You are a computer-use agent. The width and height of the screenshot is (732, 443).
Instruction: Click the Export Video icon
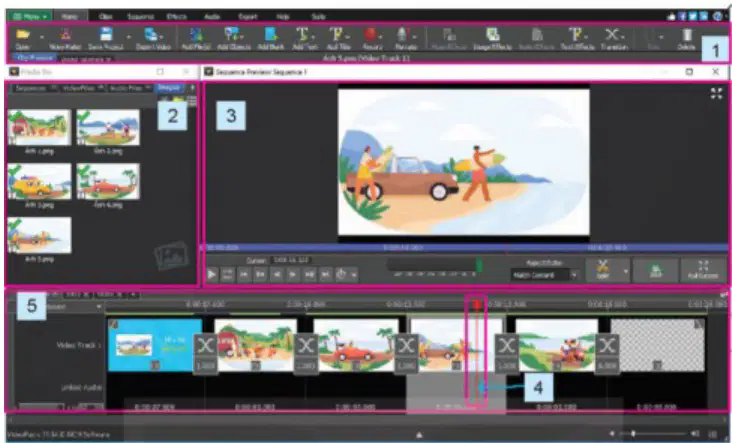(x=151, y=34)
